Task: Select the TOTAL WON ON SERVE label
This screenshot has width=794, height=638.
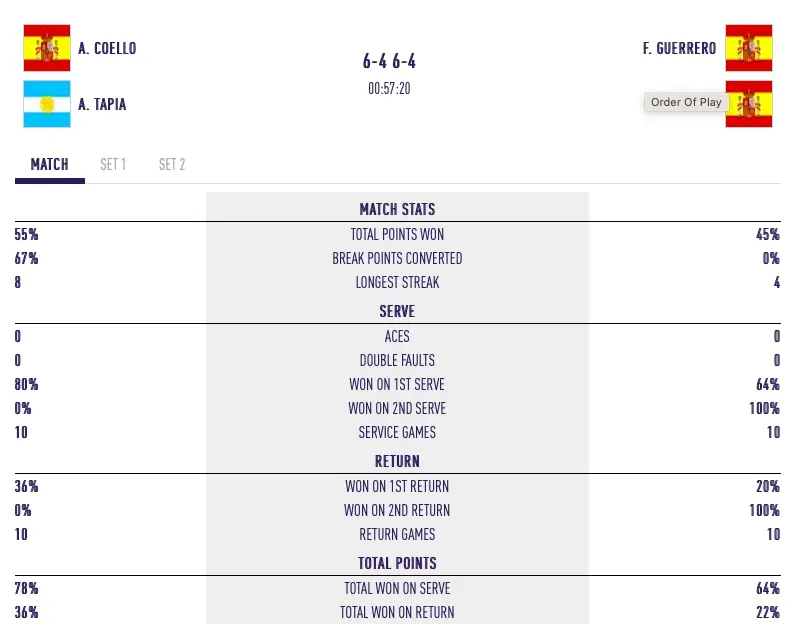Action: [397, 588]
